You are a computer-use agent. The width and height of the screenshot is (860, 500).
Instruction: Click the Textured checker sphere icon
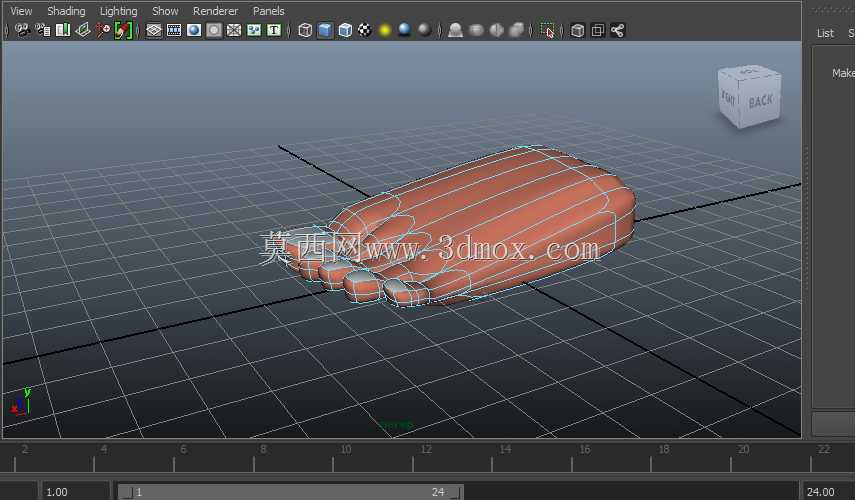click(x=365, y=30)
